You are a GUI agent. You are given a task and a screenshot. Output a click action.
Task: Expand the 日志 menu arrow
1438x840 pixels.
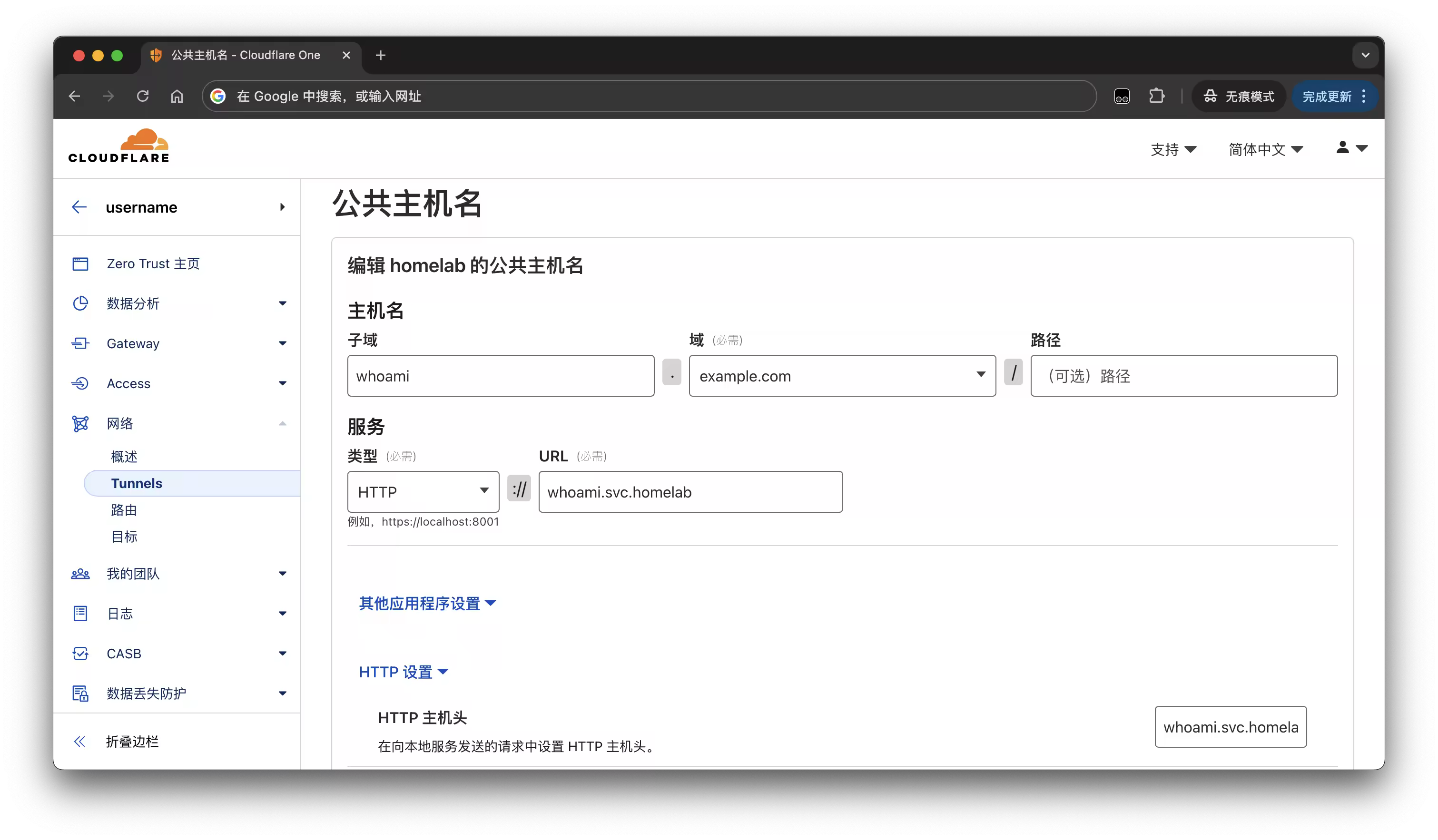283,614
